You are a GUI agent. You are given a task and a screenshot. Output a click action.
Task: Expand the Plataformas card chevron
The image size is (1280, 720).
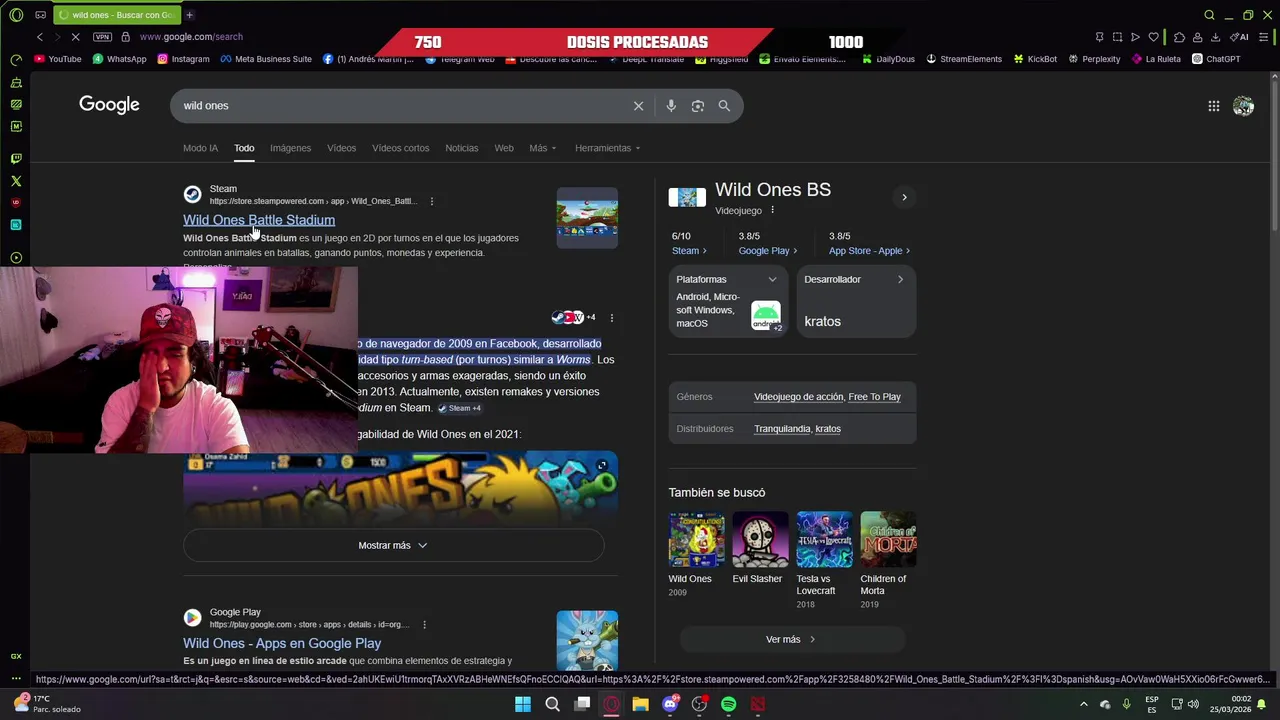pos(772,279)
